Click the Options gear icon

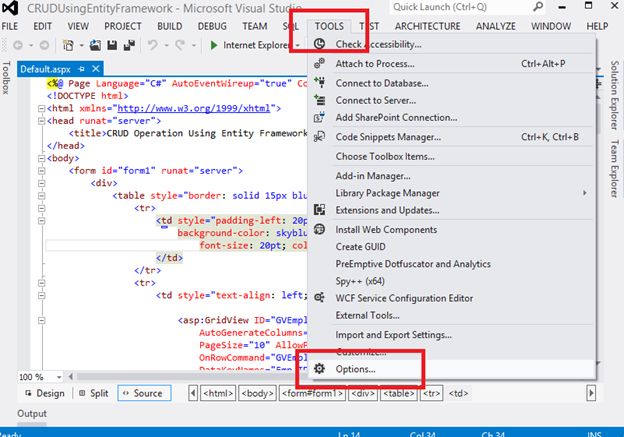tap(319, 369)
